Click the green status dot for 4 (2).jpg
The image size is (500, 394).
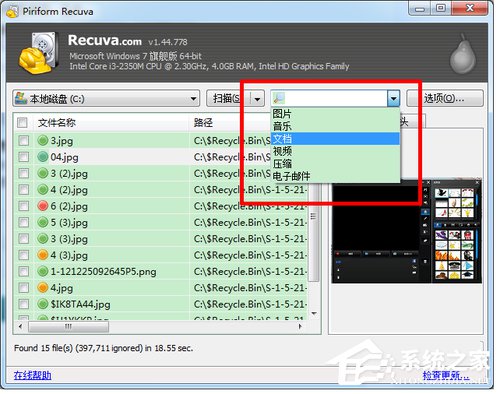(43, 190)
